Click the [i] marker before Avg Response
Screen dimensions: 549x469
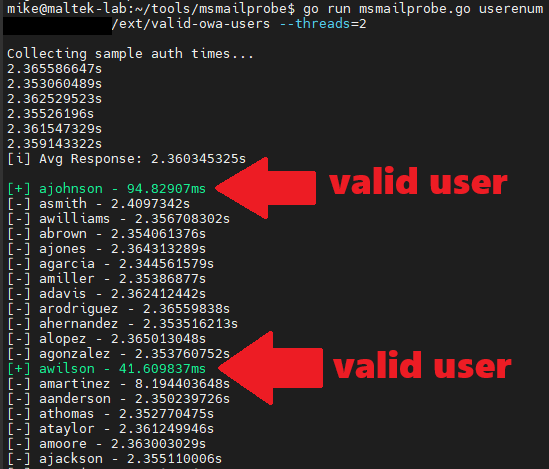[x=19, y=159]
